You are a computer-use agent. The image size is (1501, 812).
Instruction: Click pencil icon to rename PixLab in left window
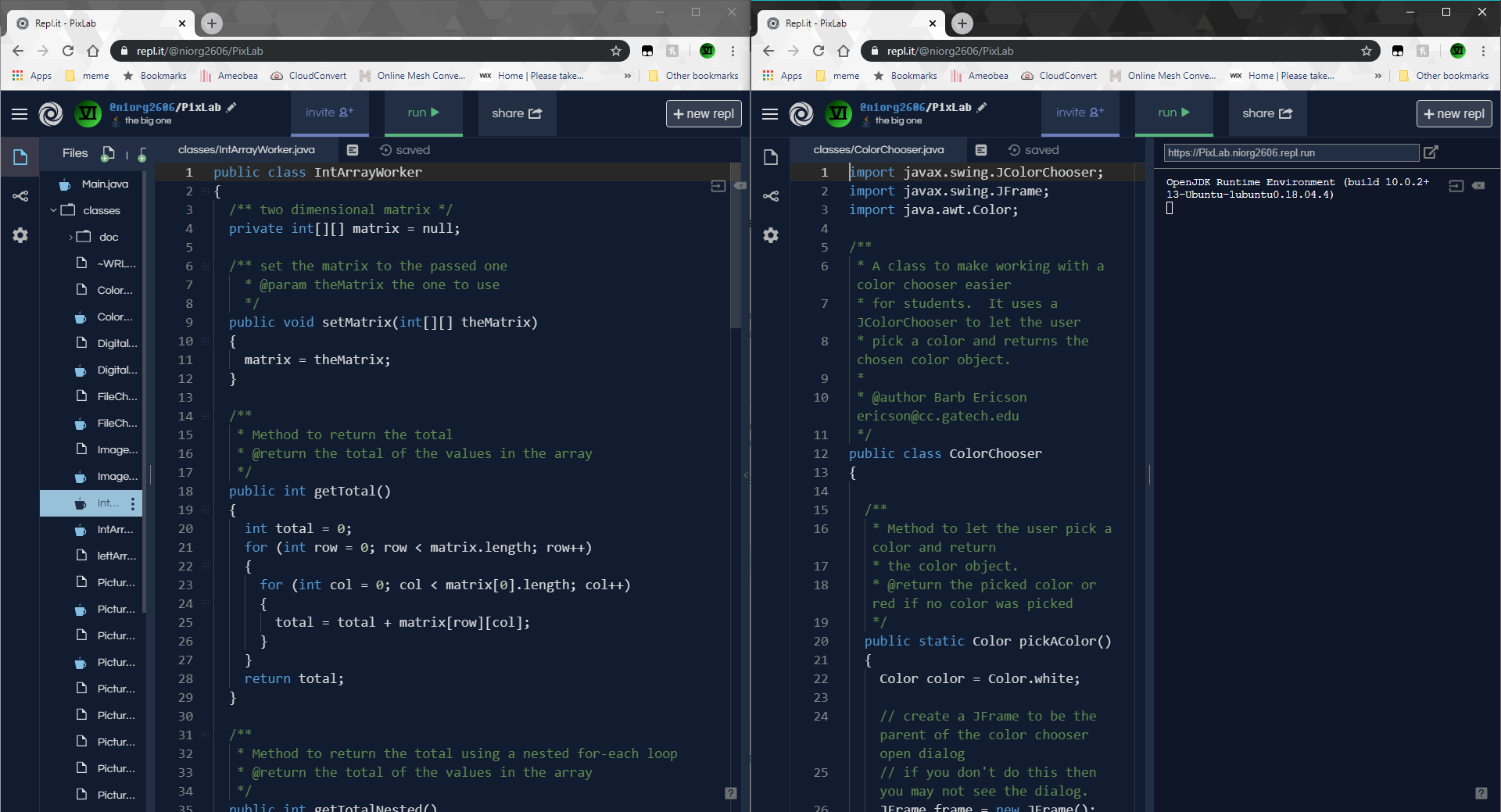click(231, 107)
